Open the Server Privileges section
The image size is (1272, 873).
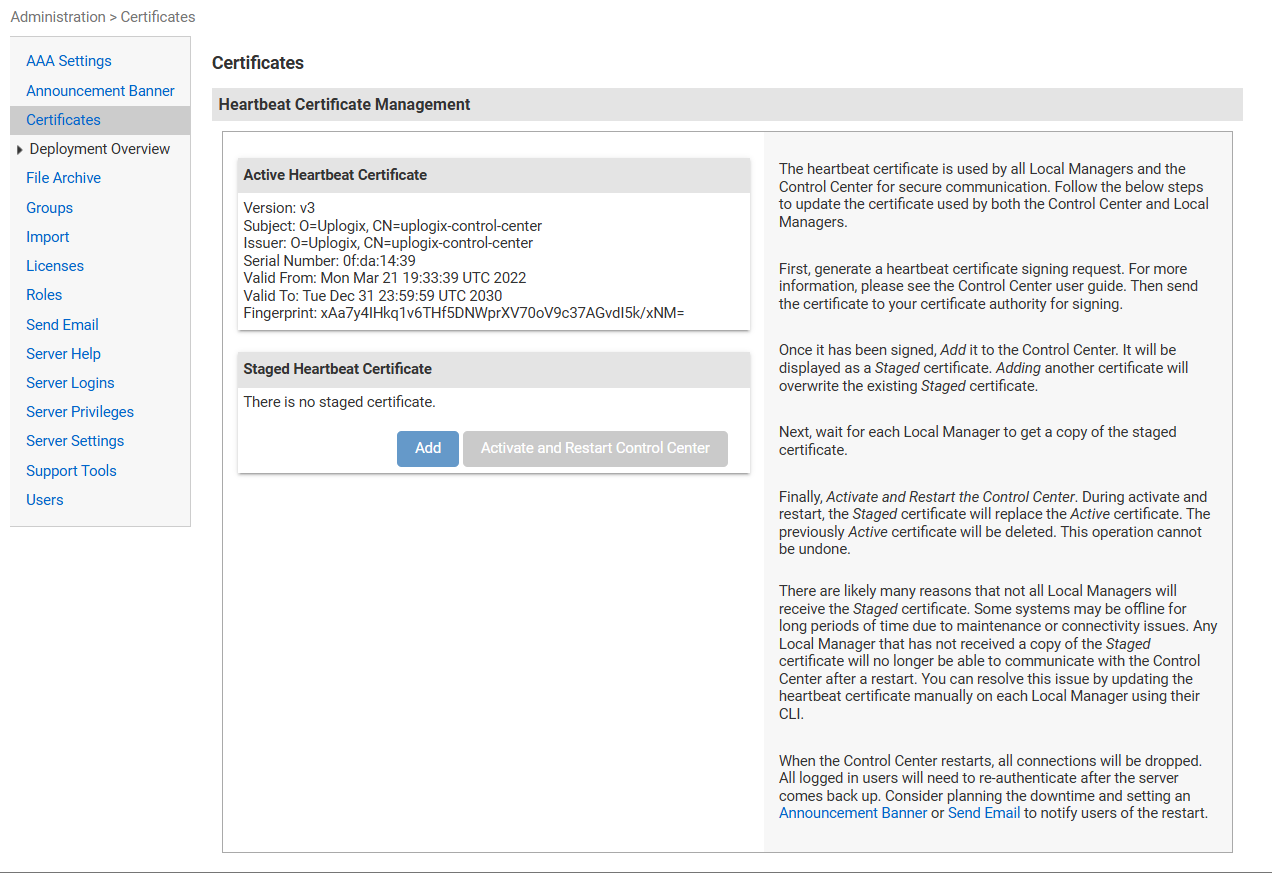pos(79,412)
